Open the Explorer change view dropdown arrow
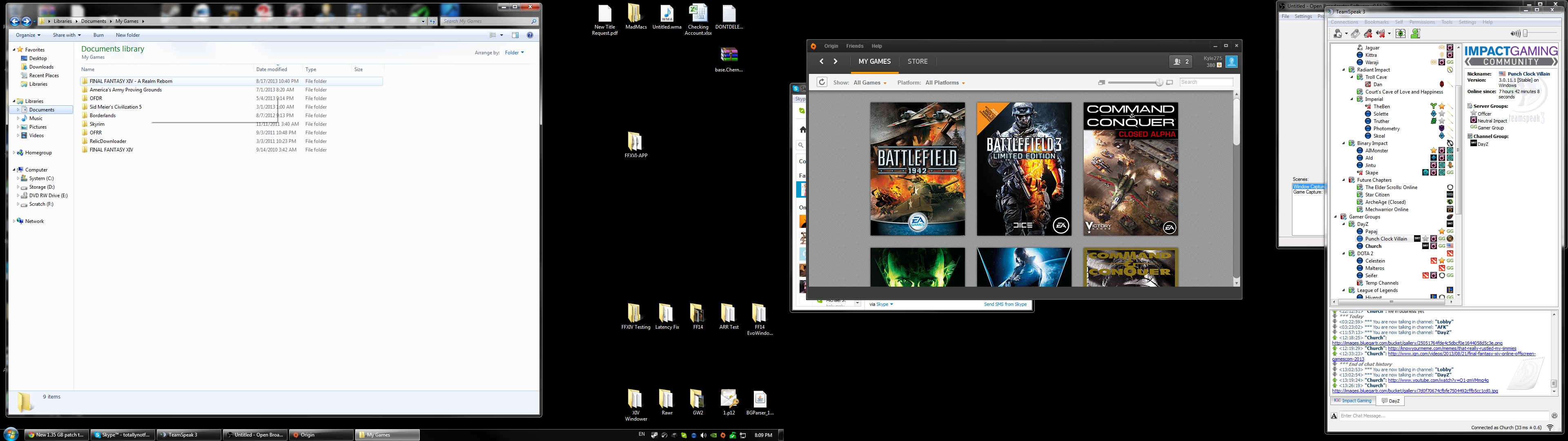 501,36
